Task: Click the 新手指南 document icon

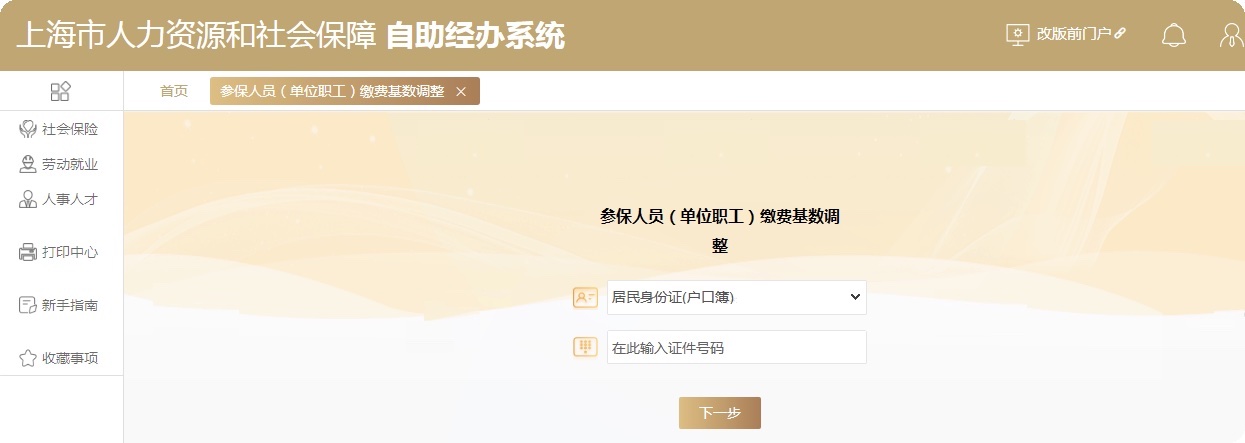Action: (x=28, y=305)
